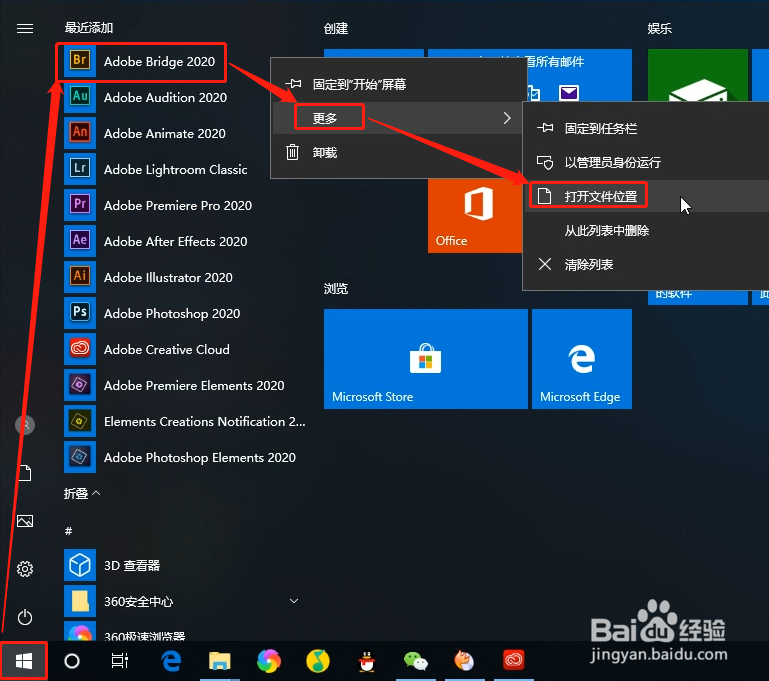Viewport: 769px width, 681px height.
Task: Open the QQ Music taskbar icon
Action: pos(318,661)
